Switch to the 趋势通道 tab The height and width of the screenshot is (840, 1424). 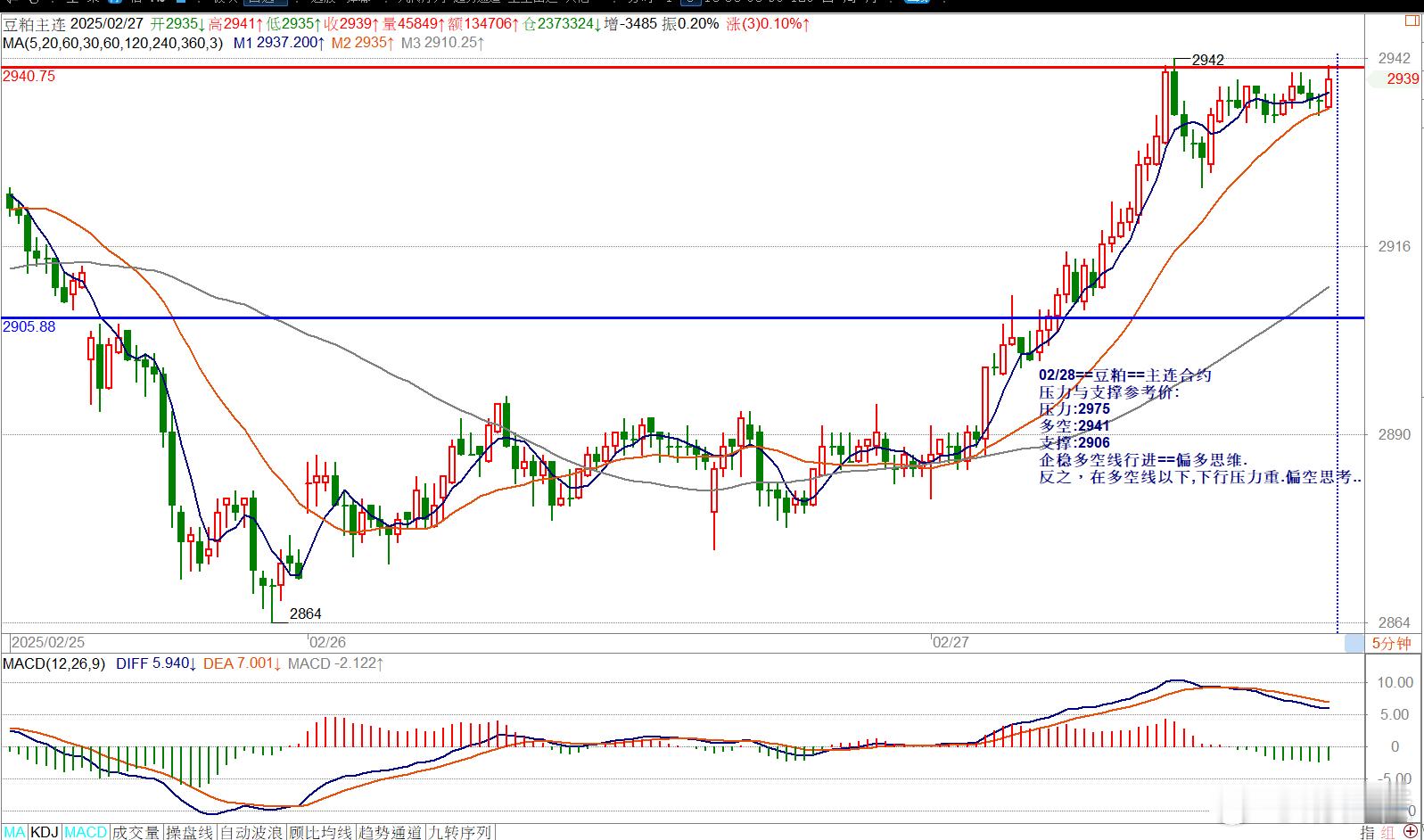pyautogui.click(x=390, y=832)
